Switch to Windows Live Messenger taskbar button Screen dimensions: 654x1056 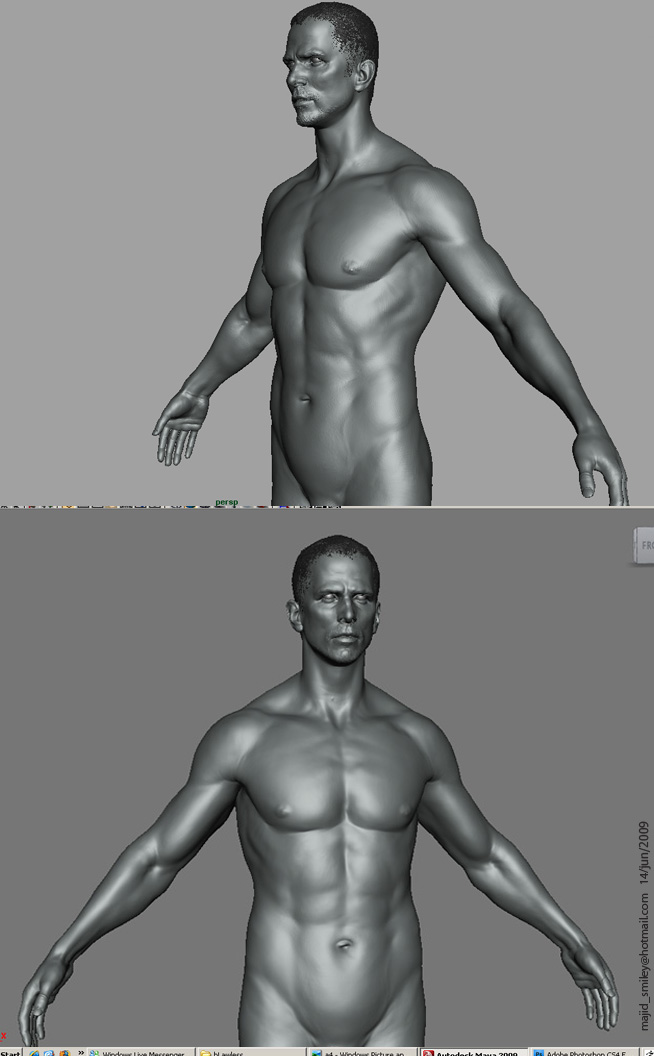coord(141,1053)
